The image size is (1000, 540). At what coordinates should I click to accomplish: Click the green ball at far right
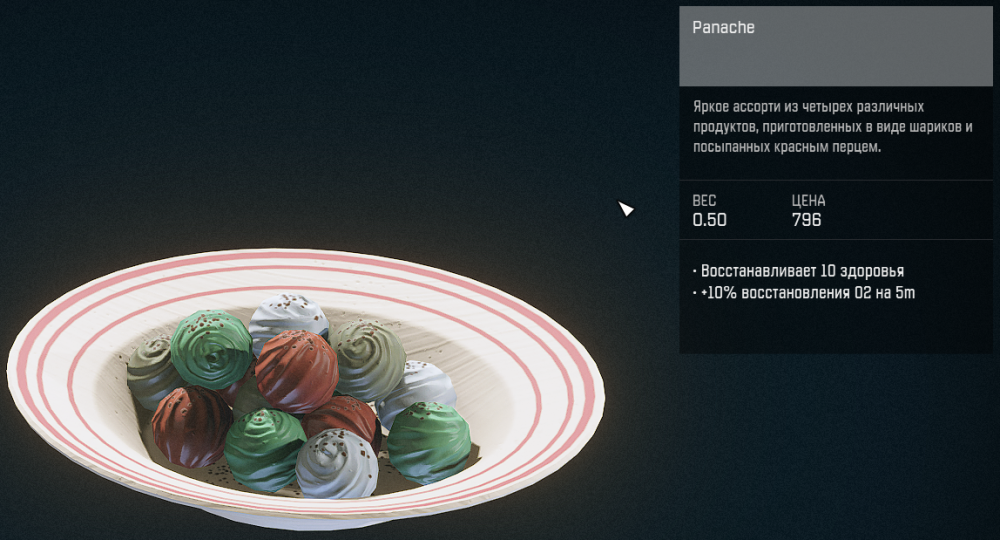coord(429,442)
